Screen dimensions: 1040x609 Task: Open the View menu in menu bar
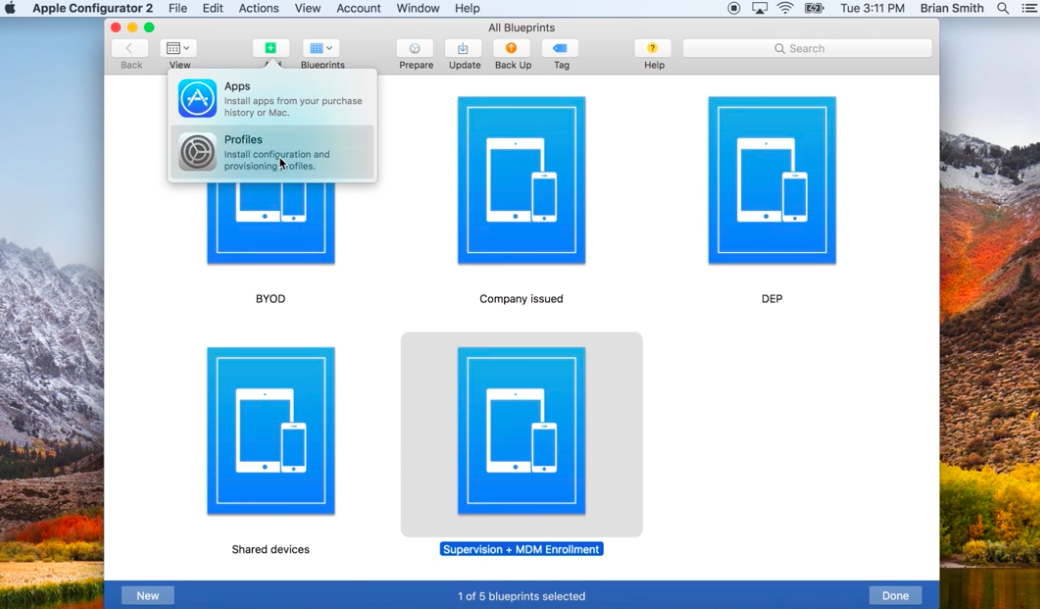[307, 8]
